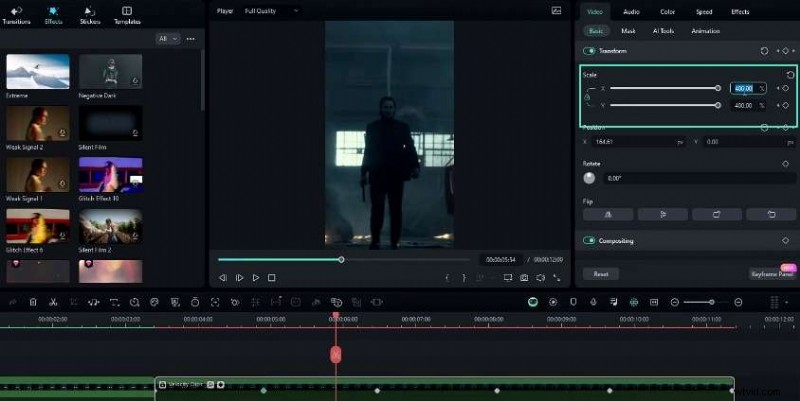Click the flip horizontal button

click(x=608, y=215)
